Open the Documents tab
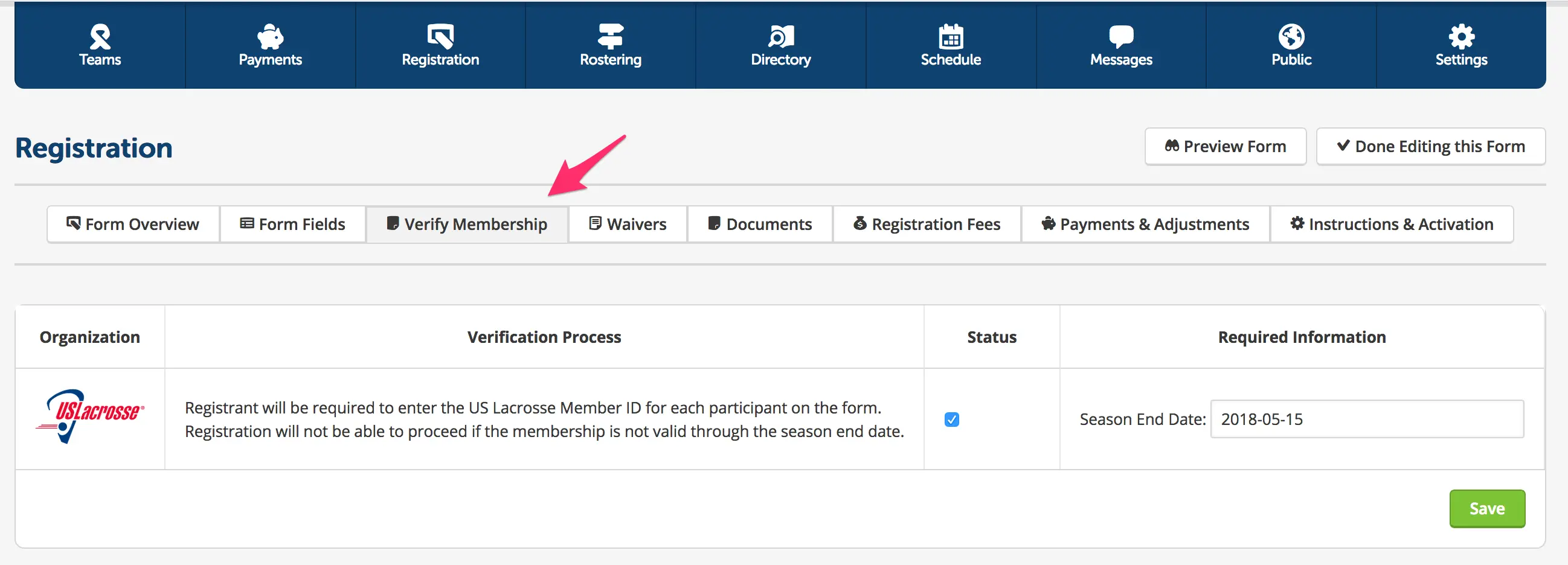This screenshot has height=565, width=1568. (x=760, y=225)
